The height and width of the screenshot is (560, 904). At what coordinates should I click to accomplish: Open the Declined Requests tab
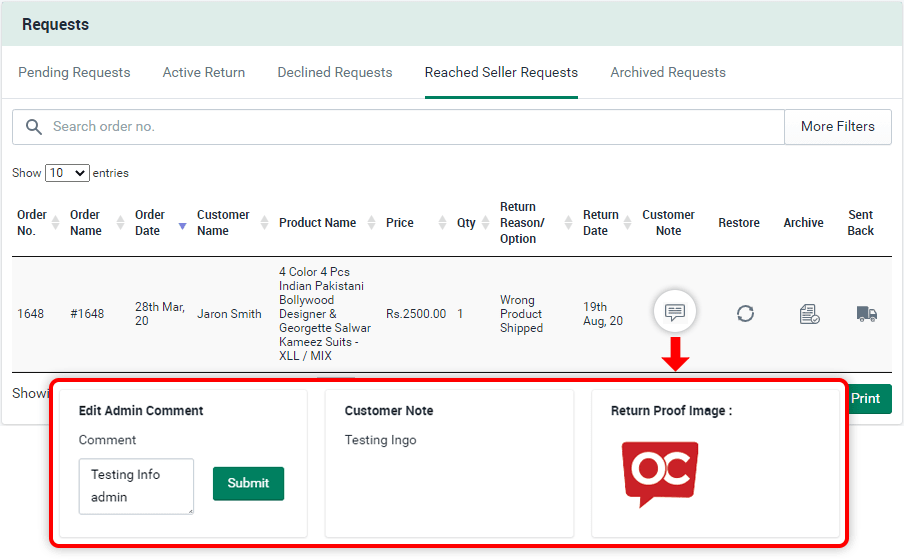[335, 73]
